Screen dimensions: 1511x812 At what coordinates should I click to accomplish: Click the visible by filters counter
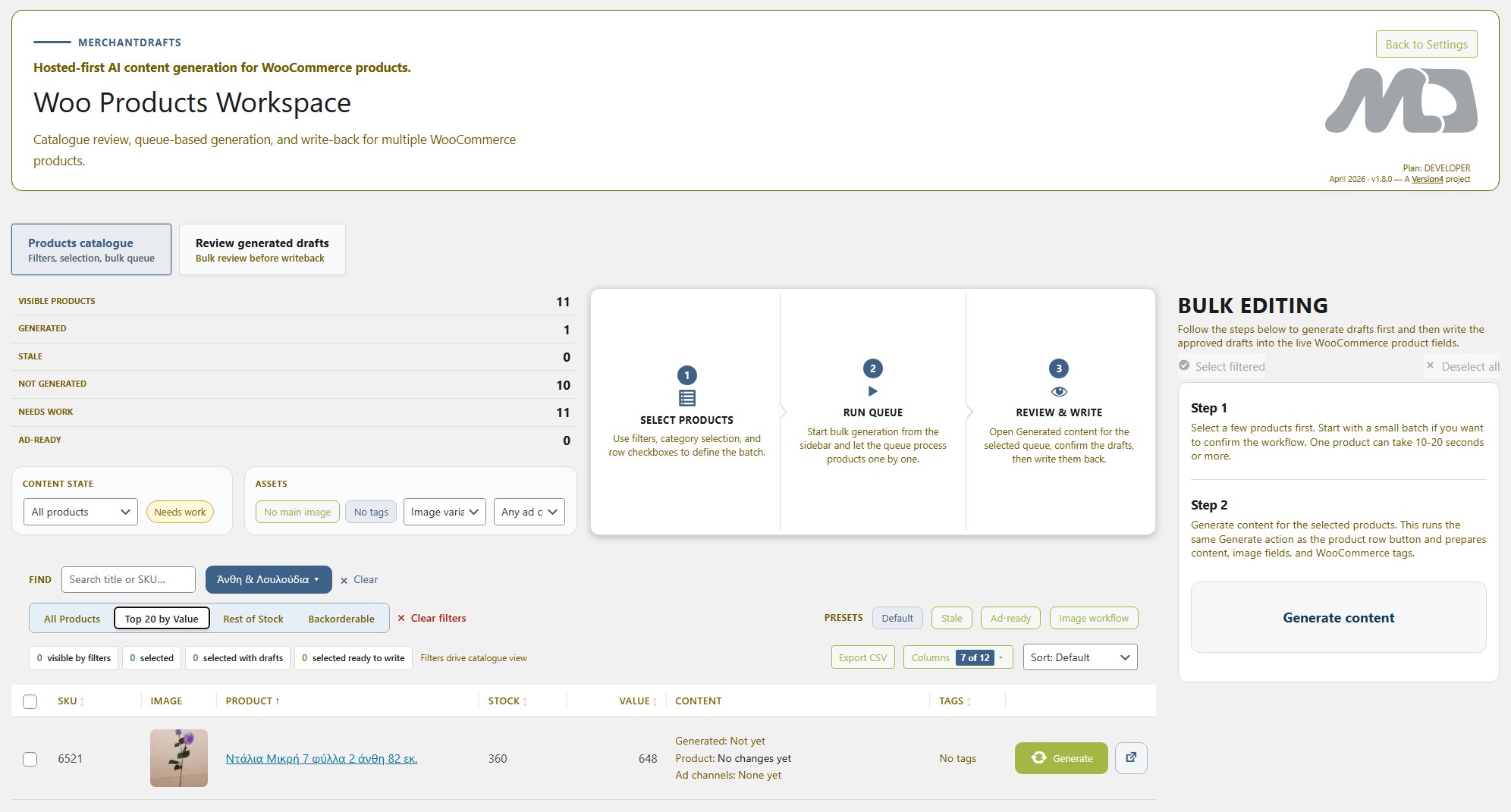click(74, 657)
